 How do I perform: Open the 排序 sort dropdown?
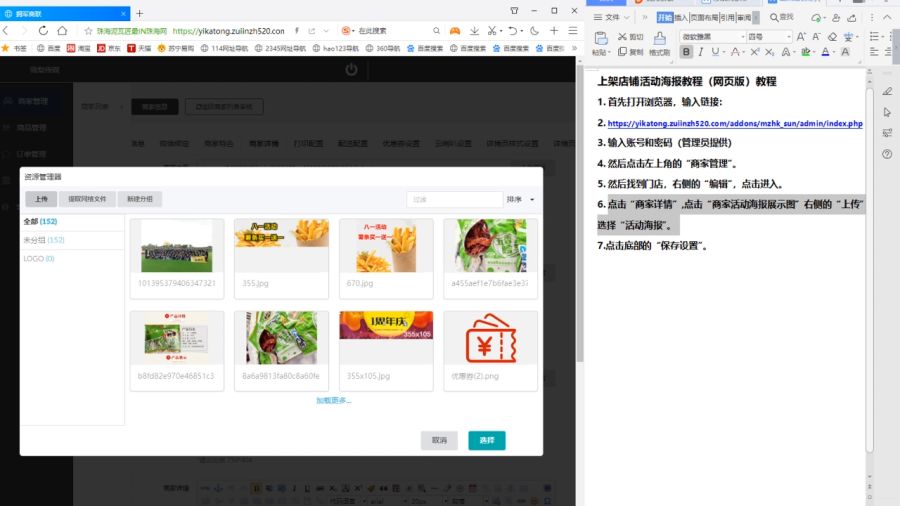[520, 199]
